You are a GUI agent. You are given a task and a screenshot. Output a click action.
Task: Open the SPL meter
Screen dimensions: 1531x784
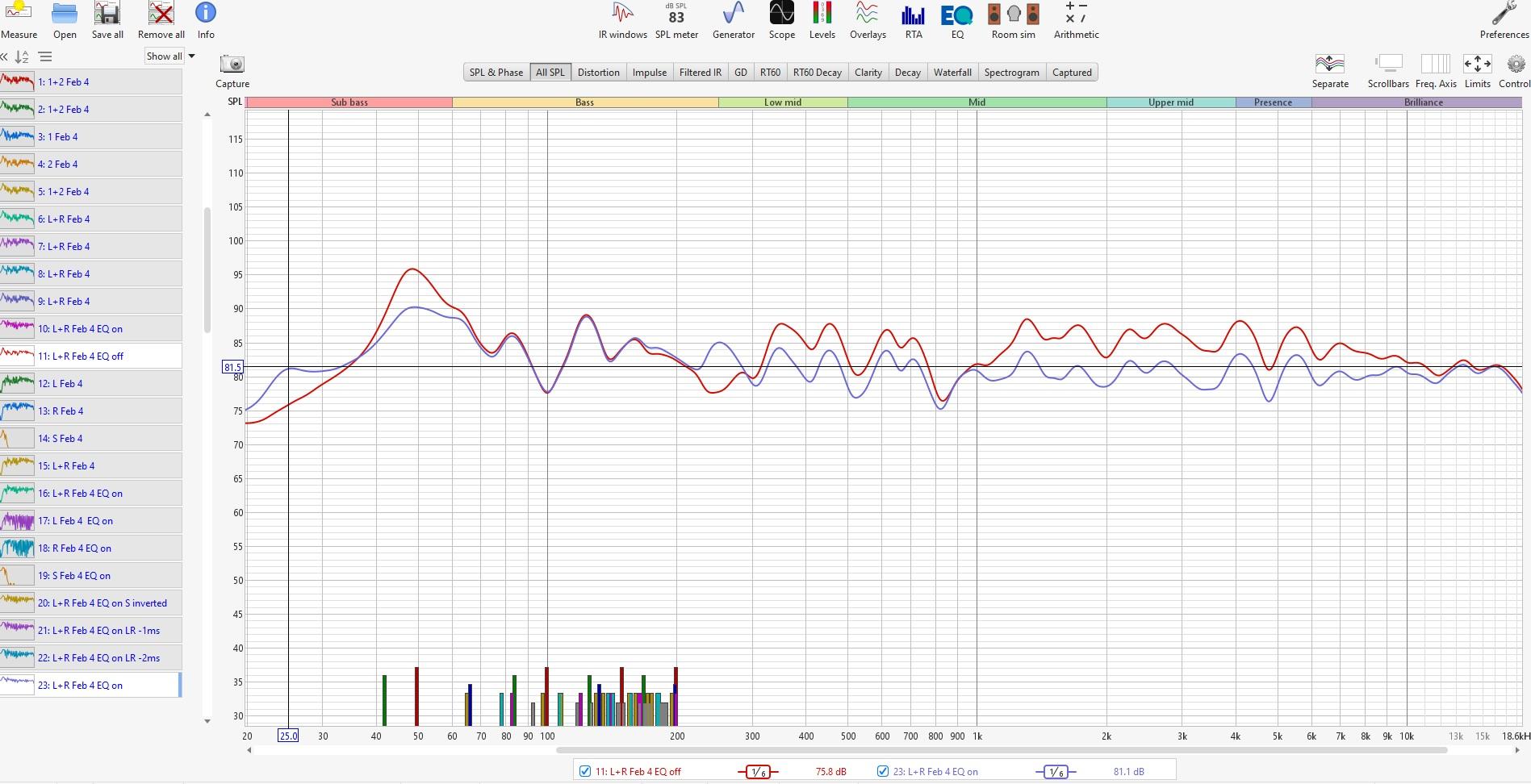tap(676, 20)
